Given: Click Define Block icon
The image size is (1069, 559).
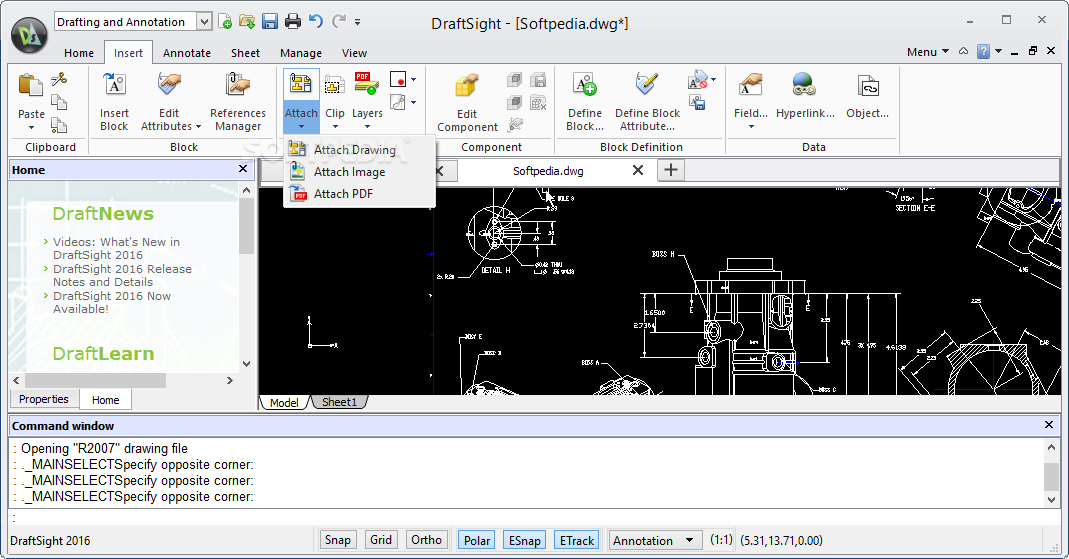Looking at the screenshot, I should coord(585,85).
